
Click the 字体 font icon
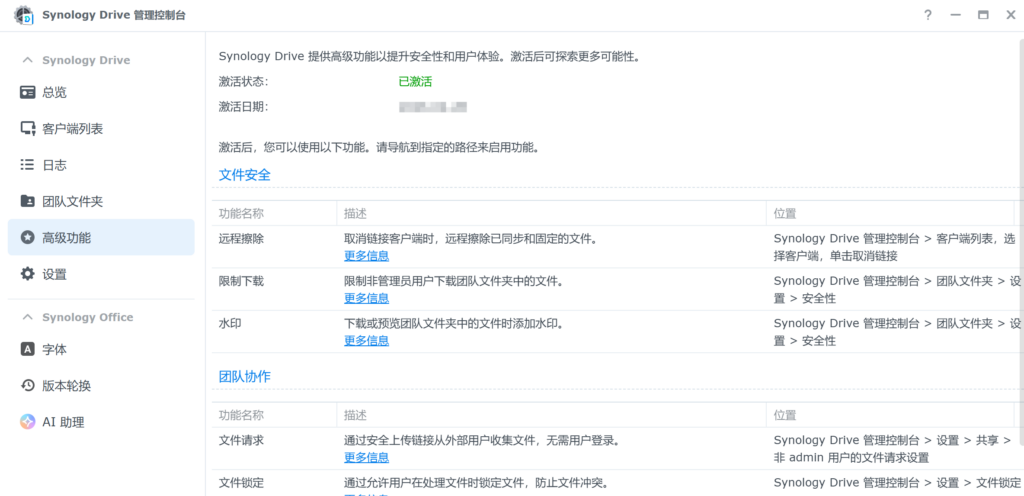click(28, 349)
